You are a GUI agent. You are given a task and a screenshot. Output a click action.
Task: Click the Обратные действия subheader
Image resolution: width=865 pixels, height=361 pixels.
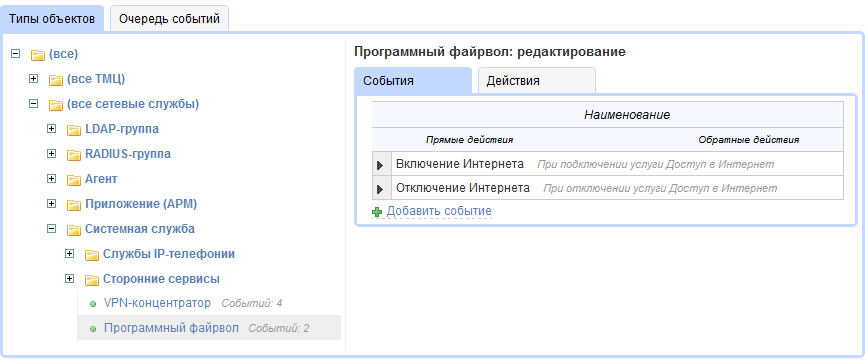[749, 140]
